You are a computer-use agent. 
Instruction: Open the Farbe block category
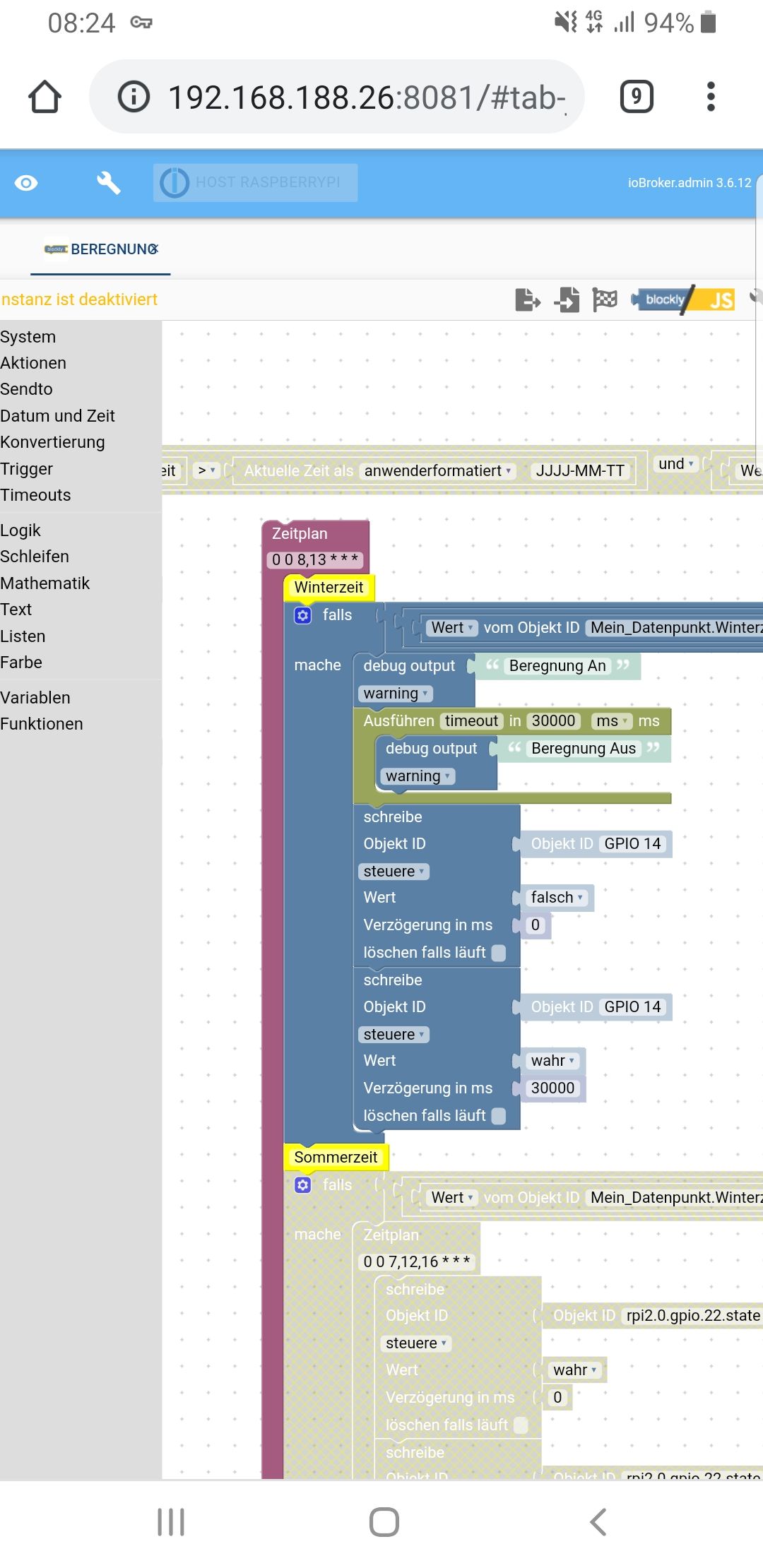21,663
